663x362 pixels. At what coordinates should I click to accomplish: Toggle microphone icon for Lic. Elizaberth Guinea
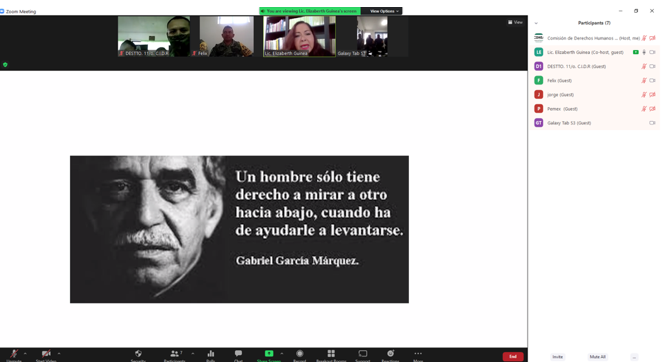644,52
